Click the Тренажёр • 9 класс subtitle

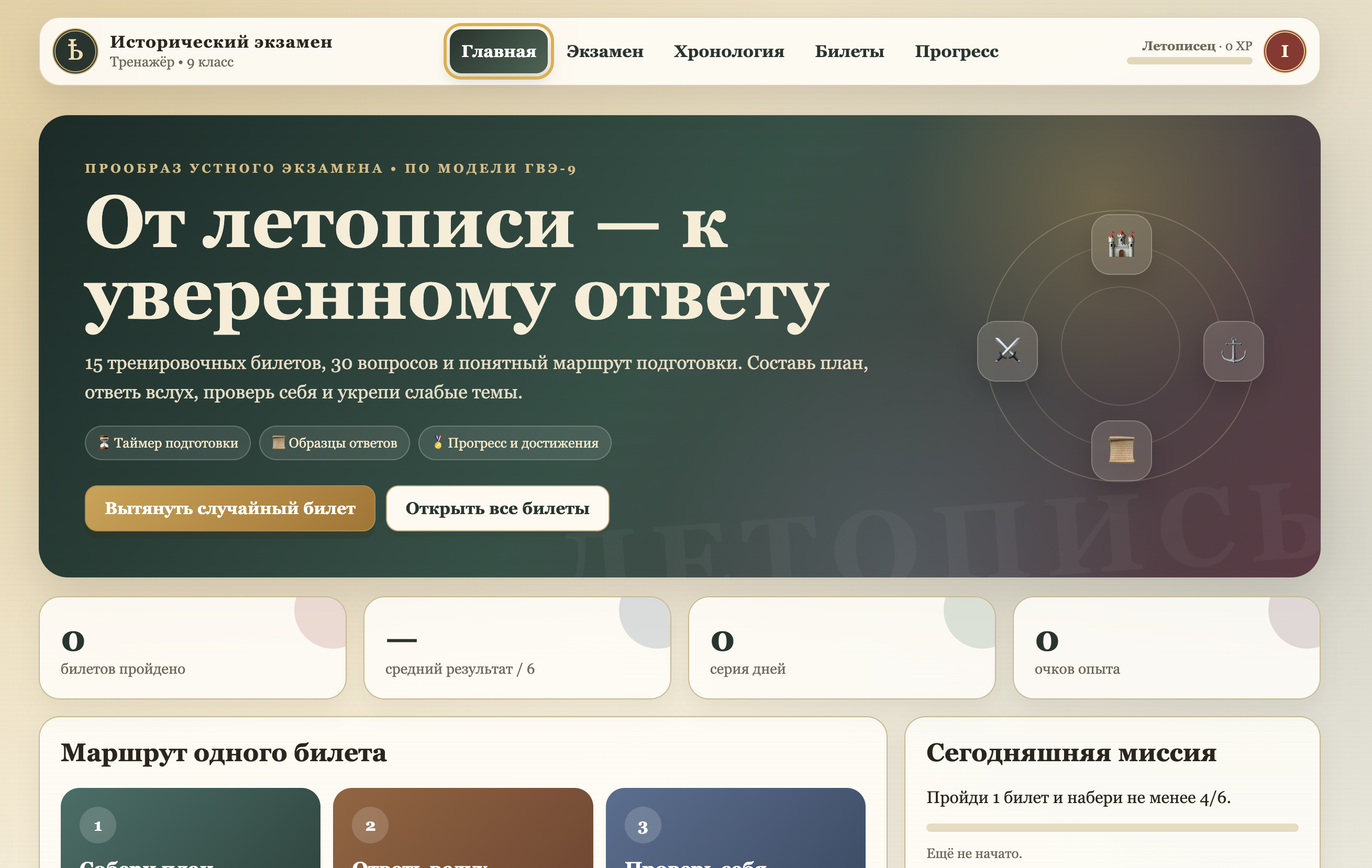172,61
